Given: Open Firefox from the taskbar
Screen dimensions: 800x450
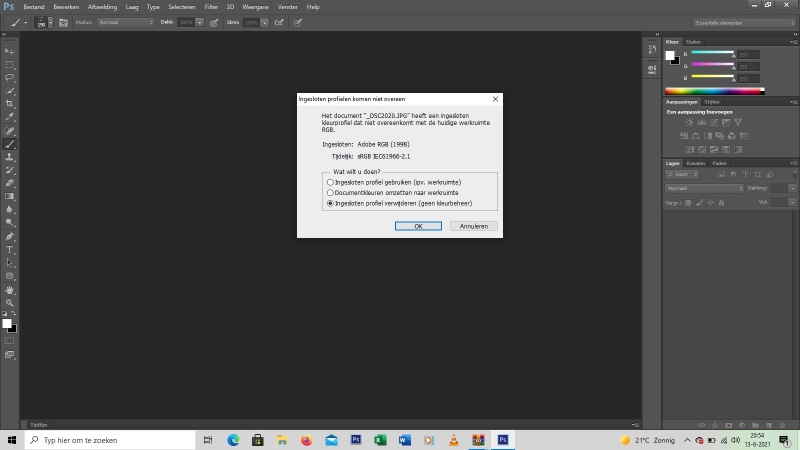Looking at the screenshot, I should click(307, 440).
